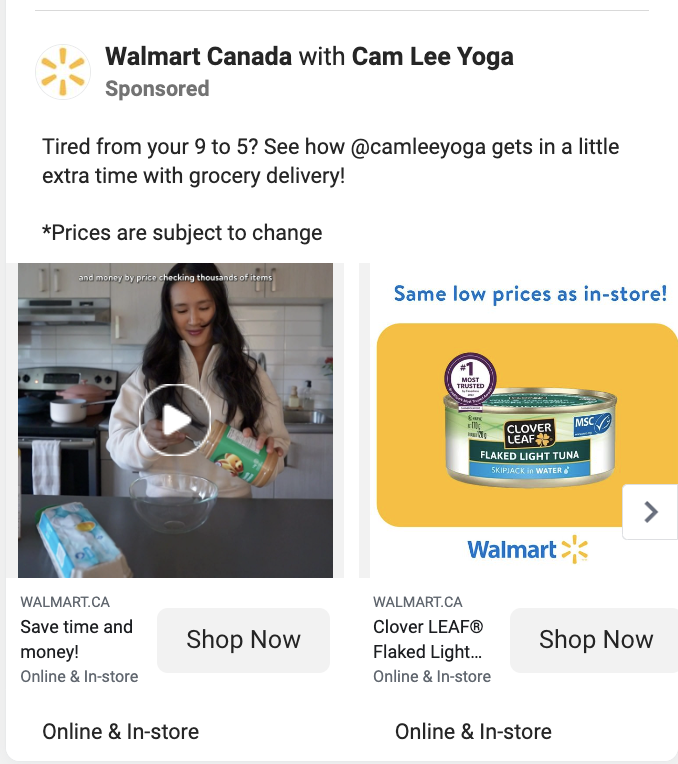Click the Walmart logo on the tuna card
Image resolution: width=678 pixels, height=764 pixels.
(x=528, y=550)
